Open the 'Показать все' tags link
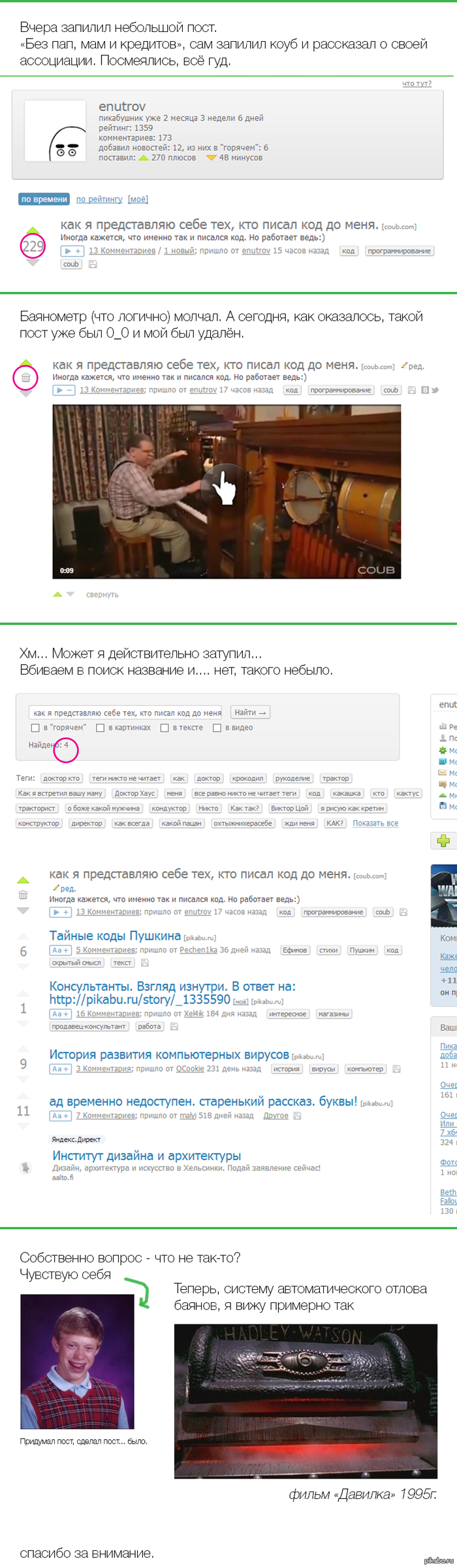The image size is (457, 1568). point(375,823)
